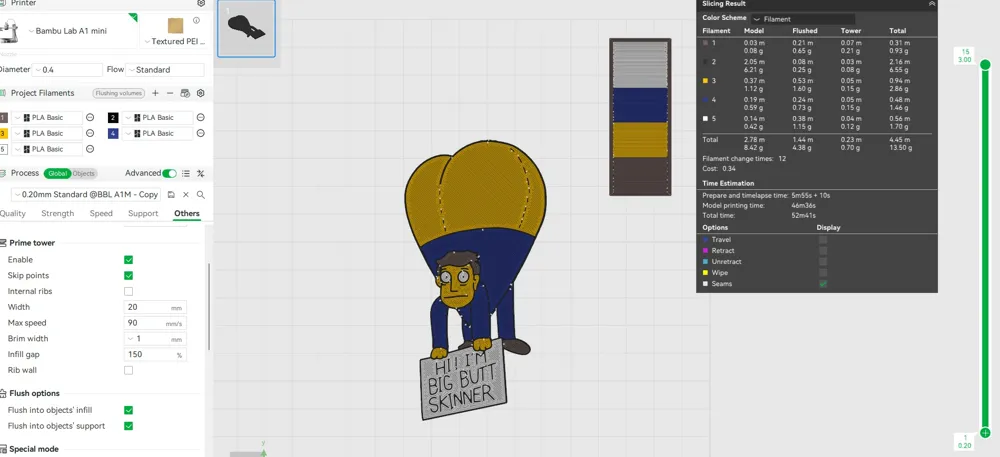Show Travel moves in display
The image size is (1000, 457).
823,240
